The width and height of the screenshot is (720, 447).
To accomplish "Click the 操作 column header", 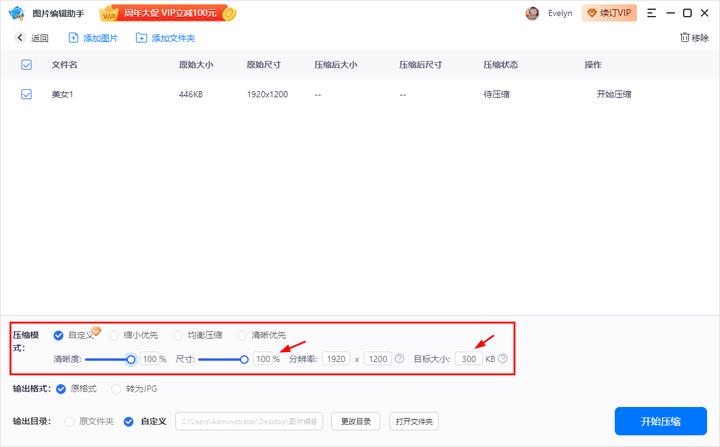I will pos(593,65).
